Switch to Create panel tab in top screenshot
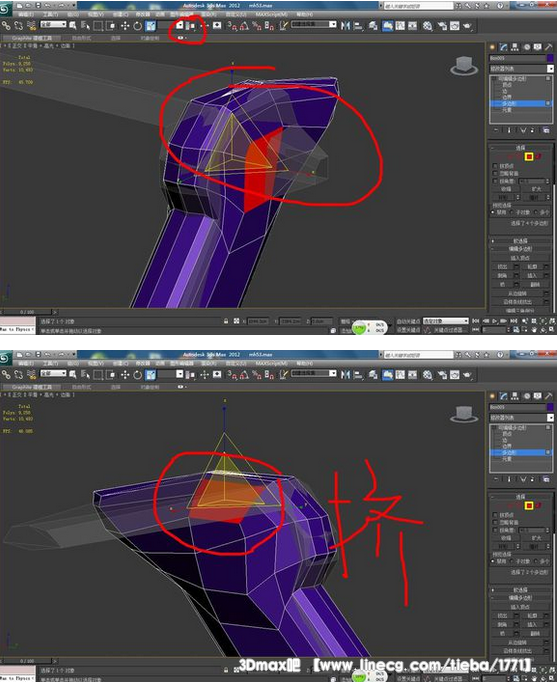 493,47
